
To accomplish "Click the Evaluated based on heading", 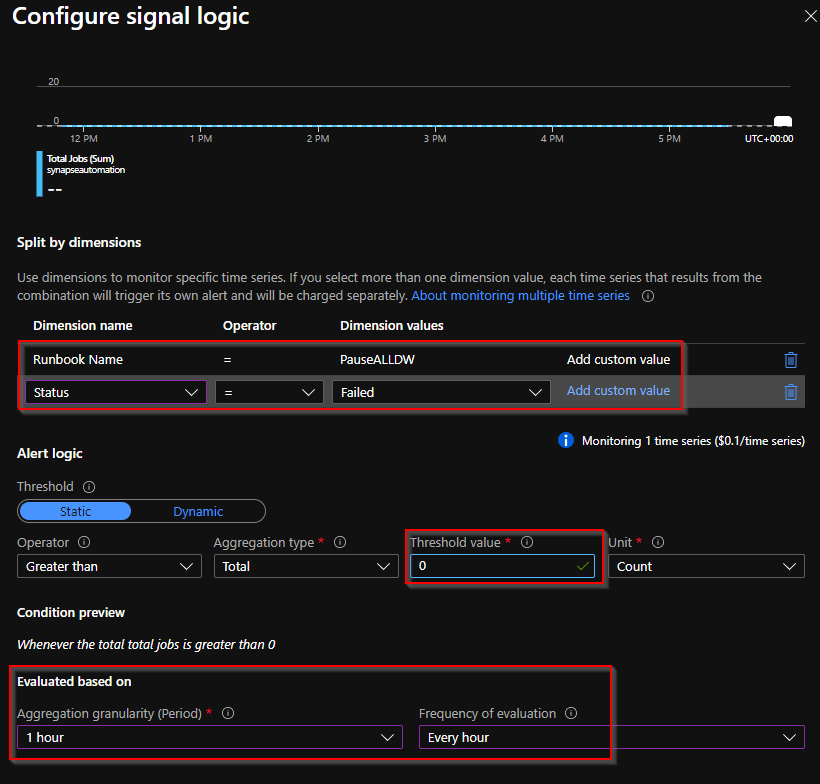I will (74, 681).
